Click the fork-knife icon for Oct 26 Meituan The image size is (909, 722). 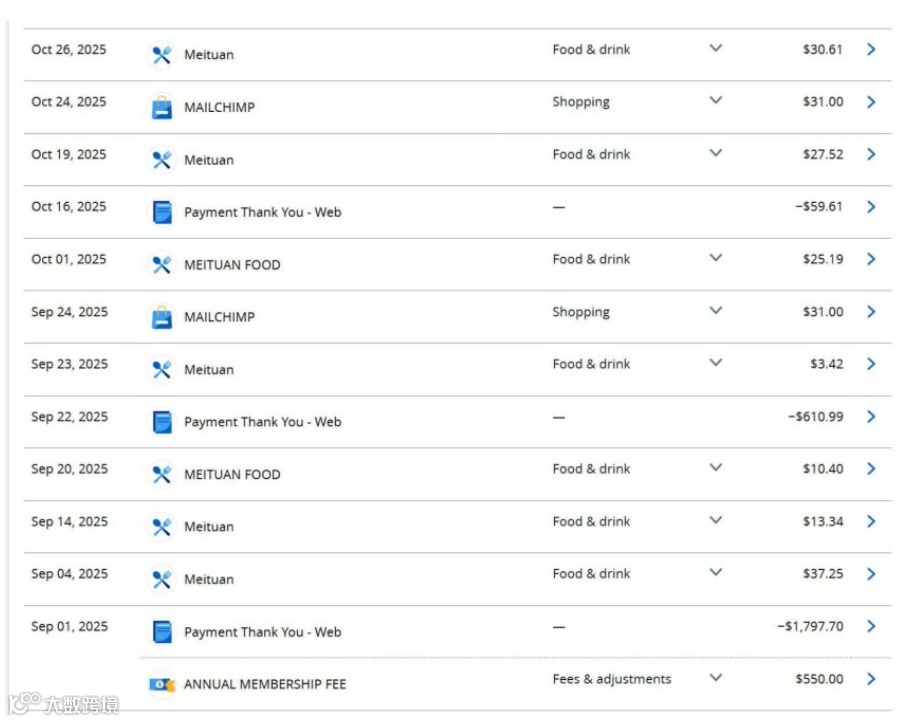tap(162, 55)
